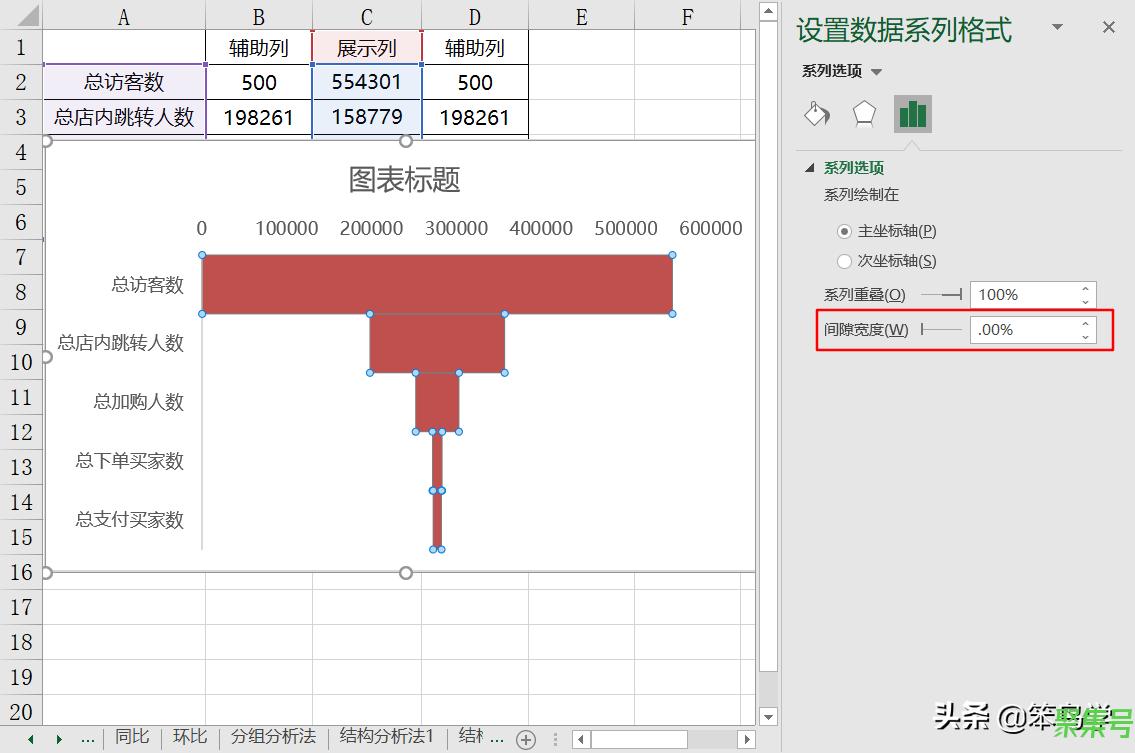1135x753 pixels.
Task: Open the Effects pentagon tab
Action: [x=864, y=114]
